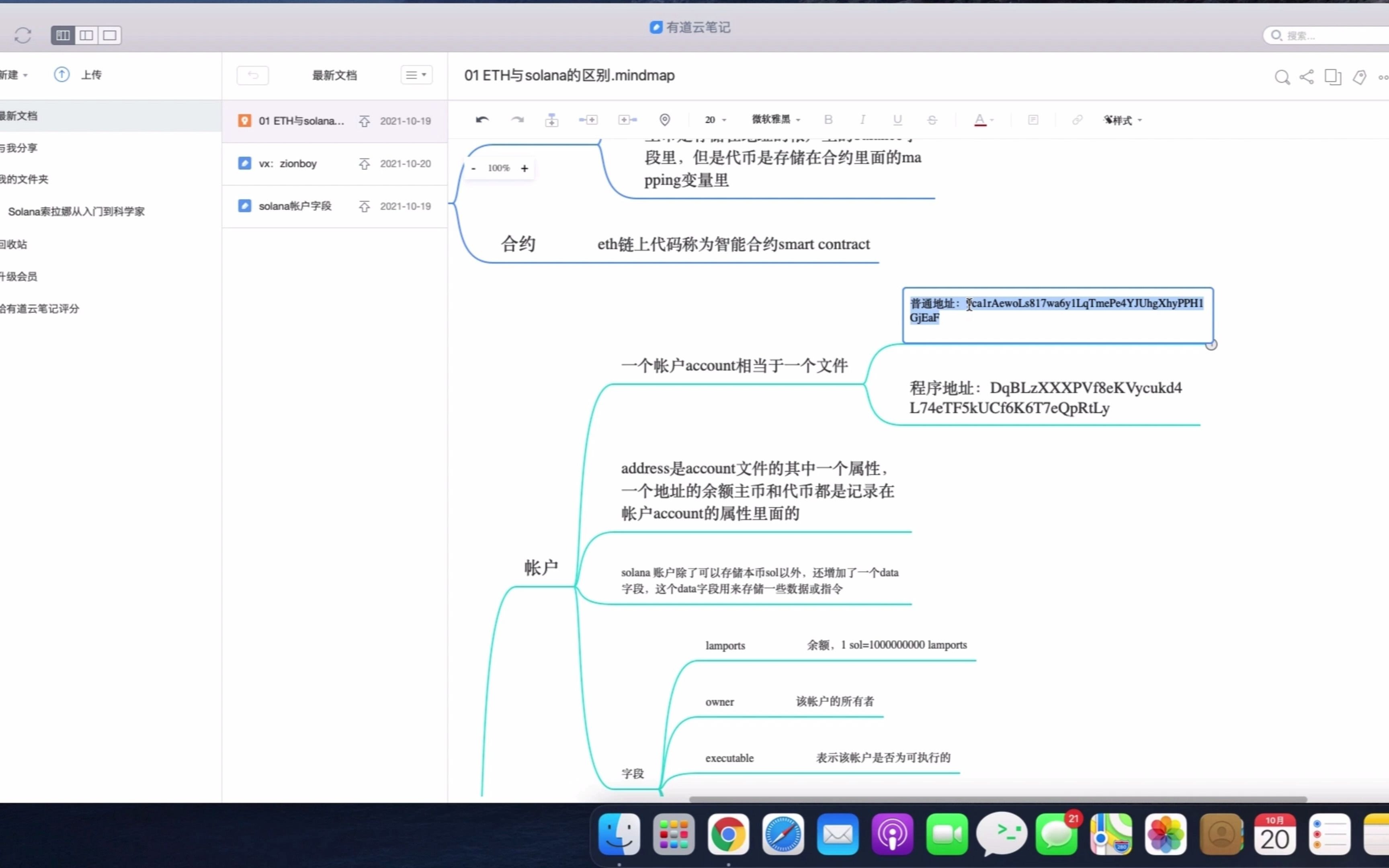Open the list sort options dropdown
This screenshot has height=868, width=1389.
pos(416,75)
